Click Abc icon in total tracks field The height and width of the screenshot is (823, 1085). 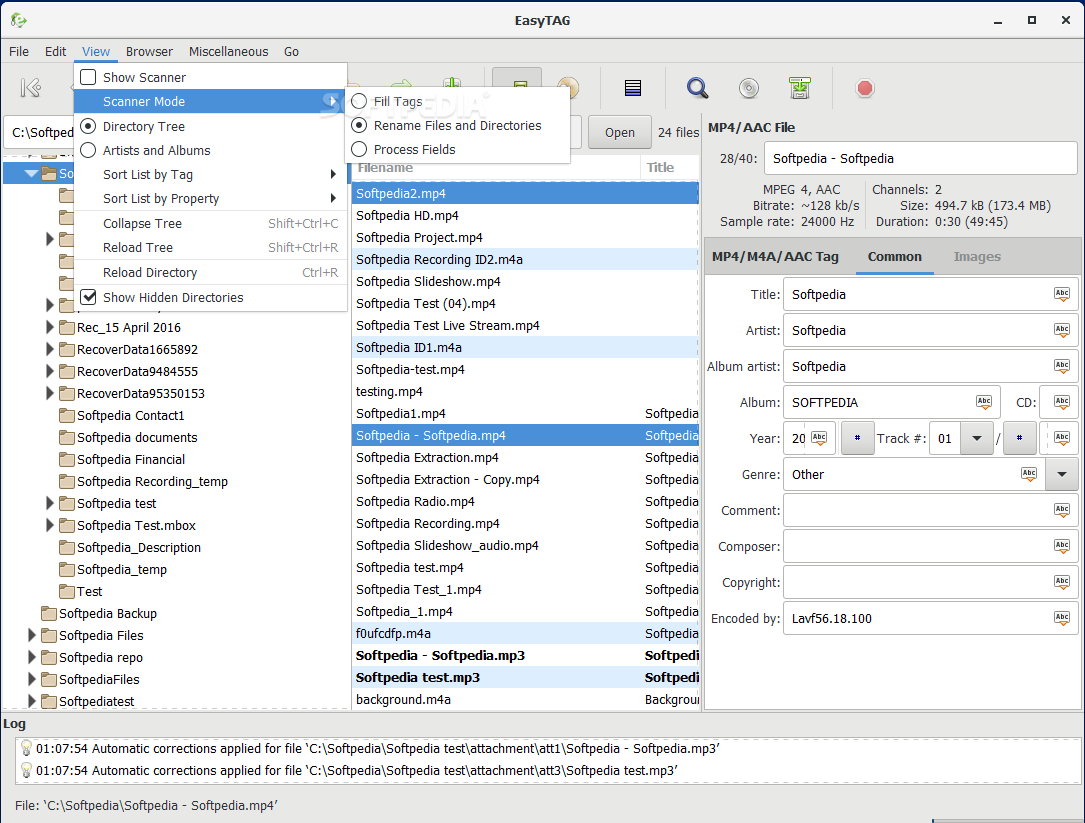(1061, 438)
